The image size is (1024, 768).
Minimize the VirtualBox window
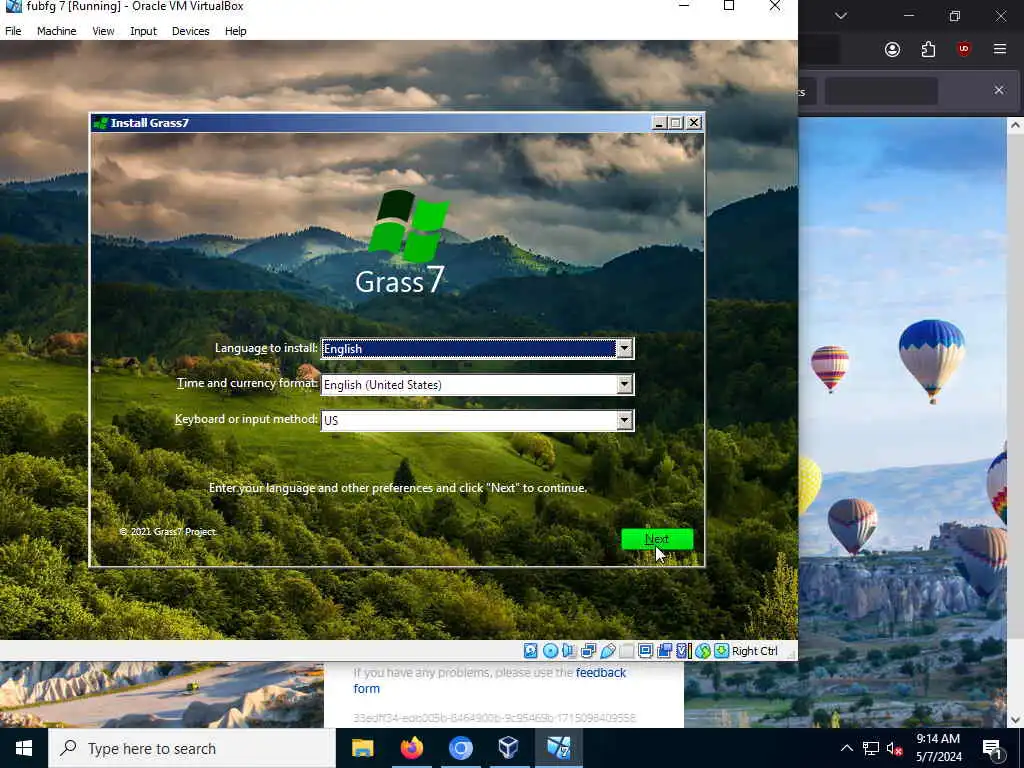point(684,6)
